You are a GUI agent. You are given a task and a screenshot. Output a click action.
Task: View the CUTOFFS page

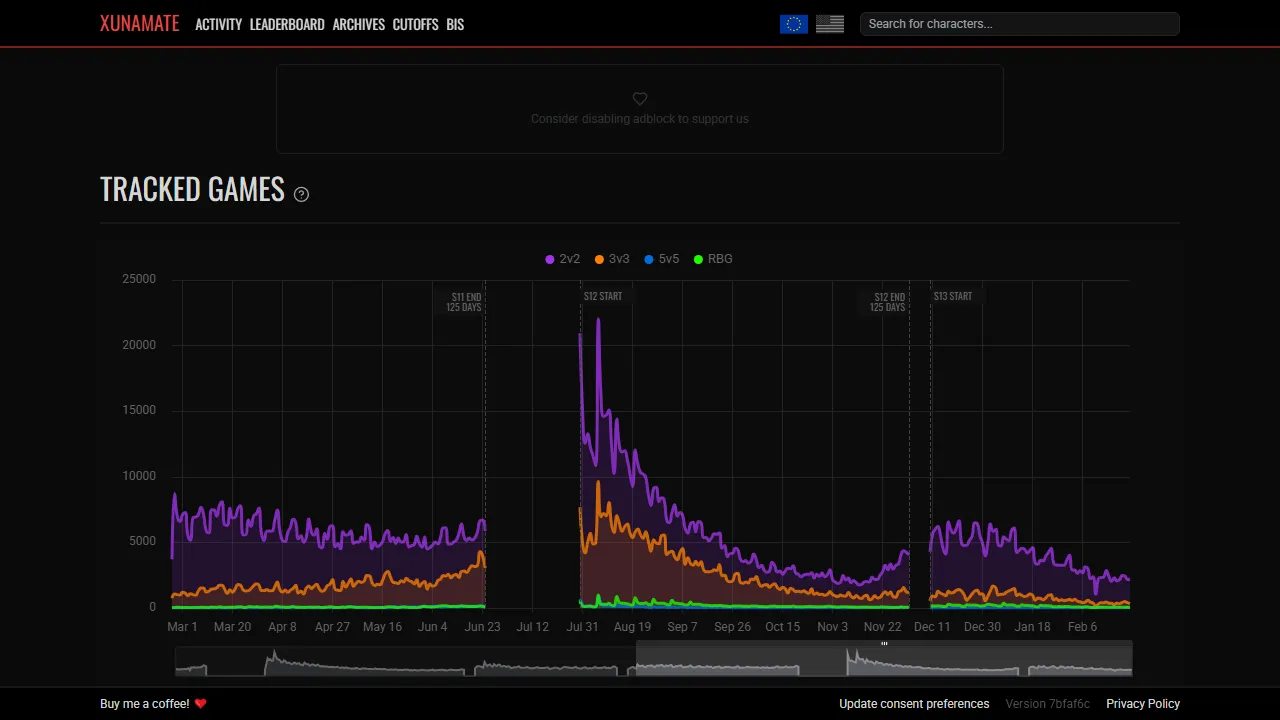click(415, 24)
